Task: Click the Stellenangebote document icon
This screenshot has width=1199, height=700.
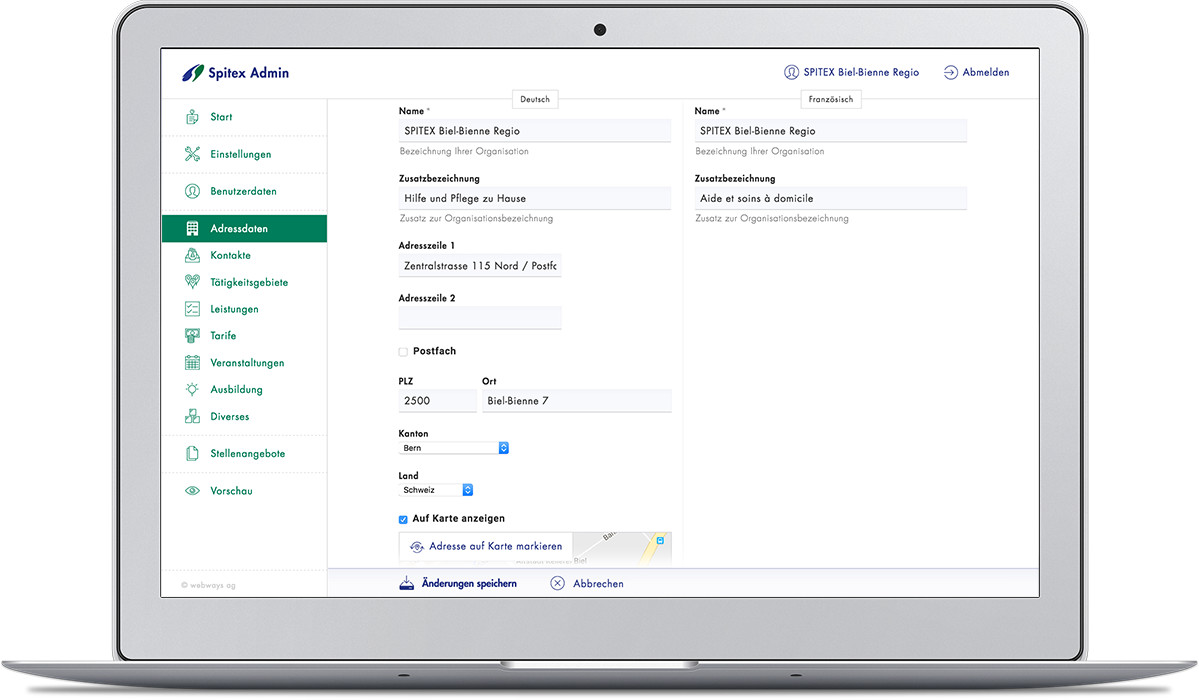Action: [x=192, y=454]
